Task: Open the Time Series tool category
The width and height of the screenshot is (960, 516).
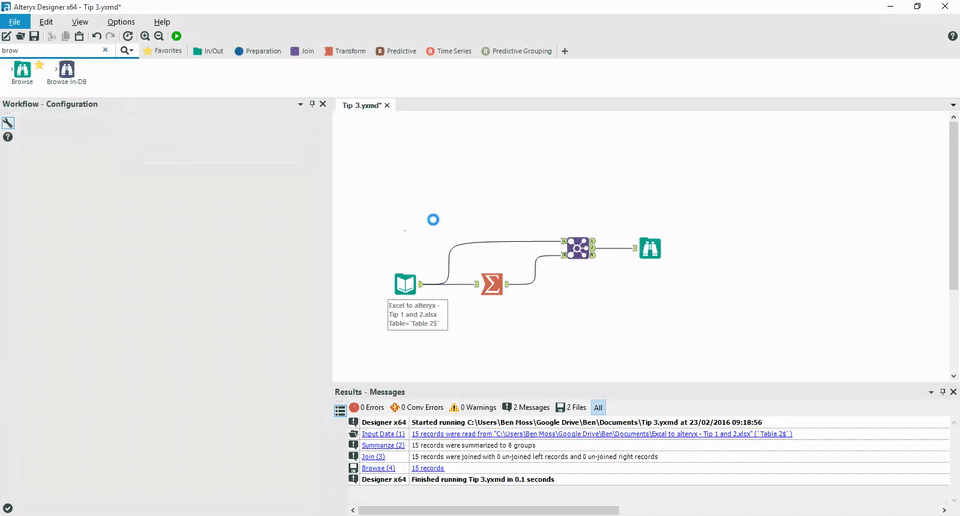Action: point(449,51)
